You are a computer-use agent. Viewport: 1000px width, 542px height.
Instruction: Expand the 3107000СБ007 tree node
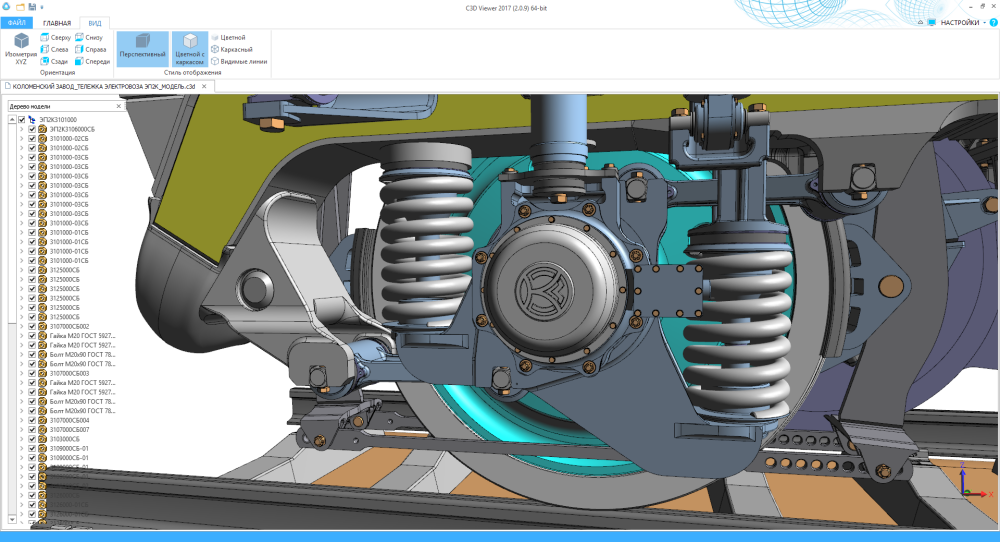[x=22, y=429]
